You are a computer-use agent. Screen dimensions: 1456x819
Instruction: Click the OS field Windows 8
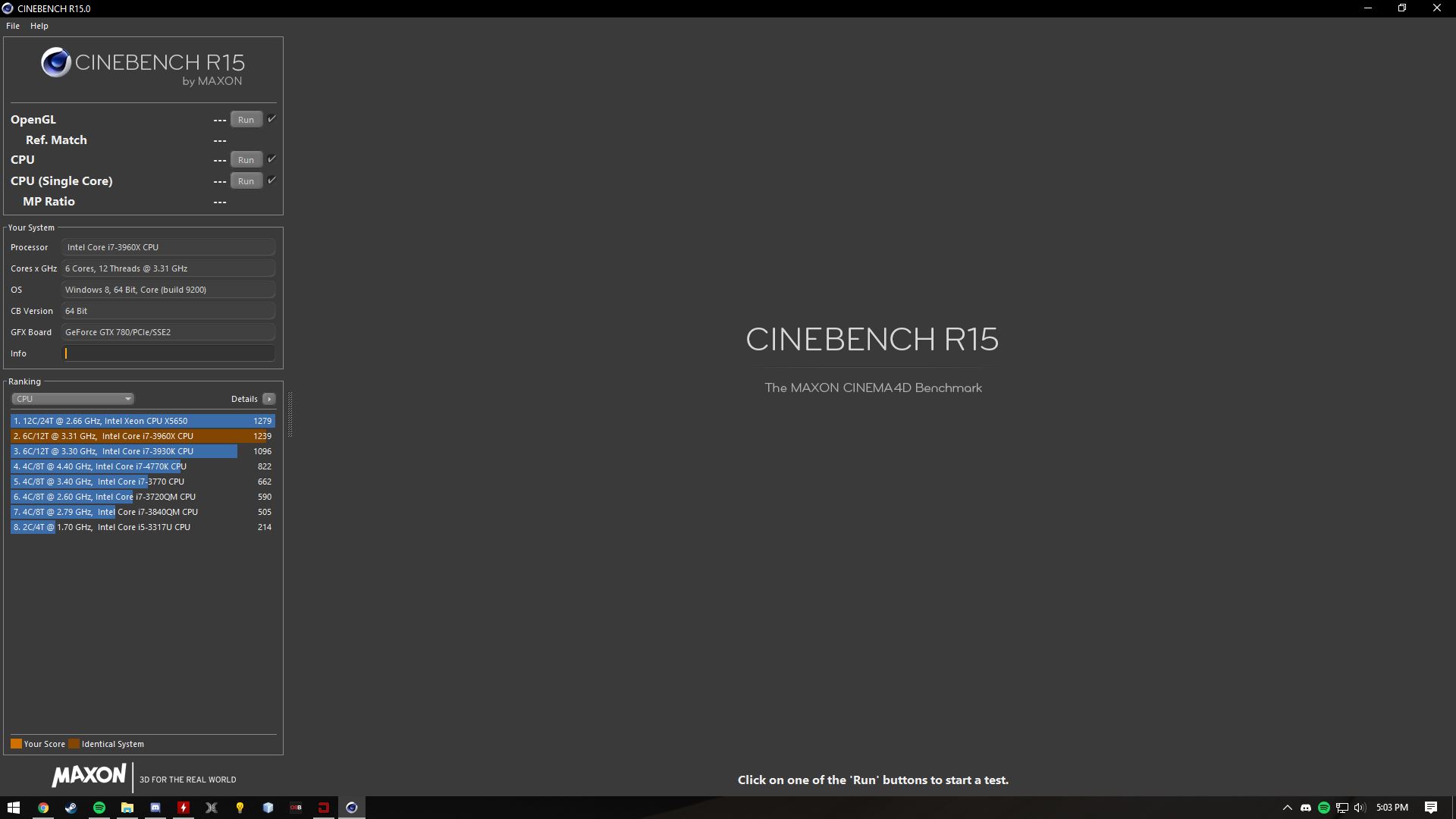click(168, 290)
